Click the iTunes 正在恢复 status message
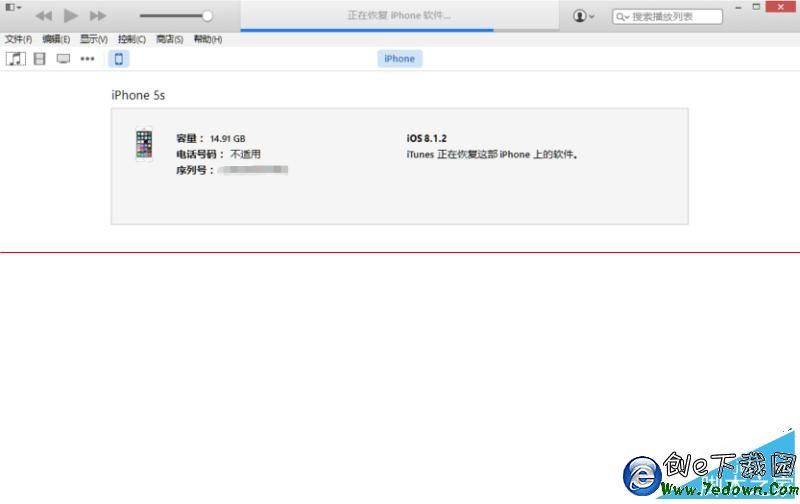The image size is (800, 504). click(x=492, y=155)
